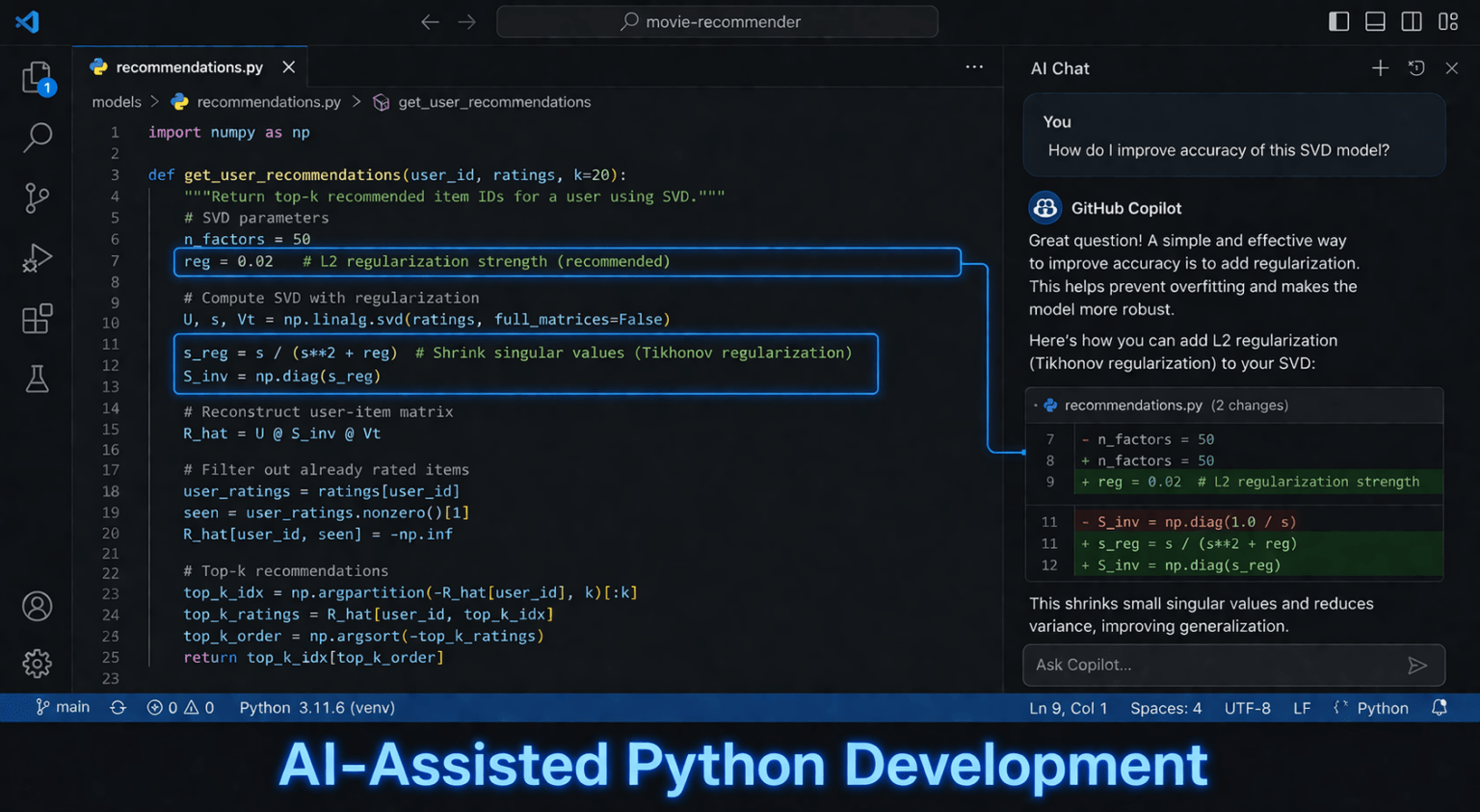The width and height of the screenshot is (1480, 812).
Task: Click the GitHub Copilot avatar icon
Action: pos(1045,207)
